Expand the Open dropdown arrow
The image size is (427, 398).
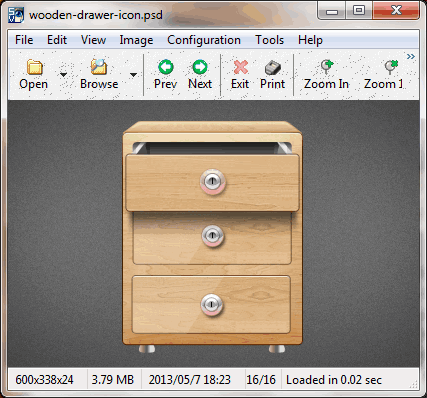coord(63,75)
